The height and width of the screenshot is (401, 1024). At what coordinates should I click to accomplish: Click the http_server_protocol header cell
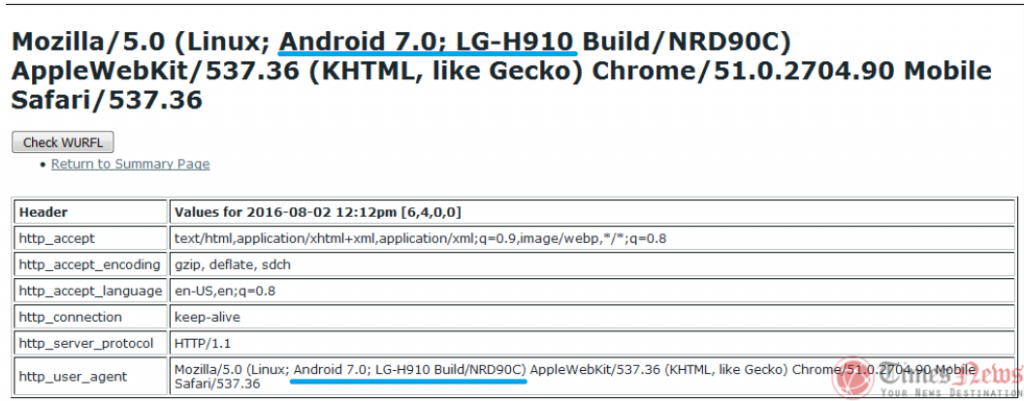[x=91, y=343]
